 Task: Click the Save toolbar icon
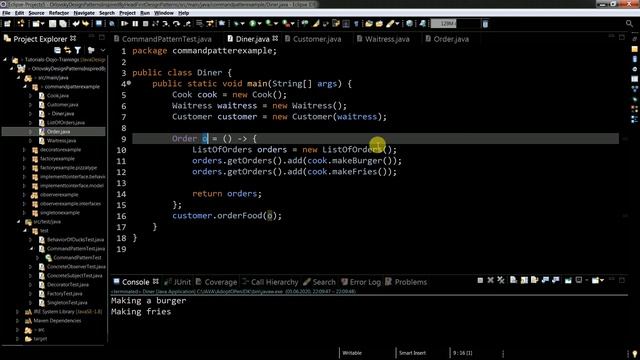(x=52, y=24)
